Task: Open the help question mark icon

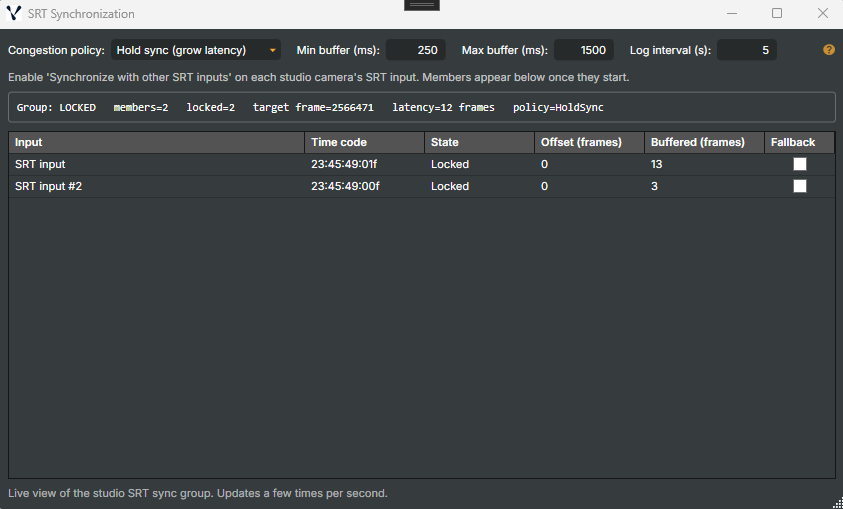Action: 828,50
